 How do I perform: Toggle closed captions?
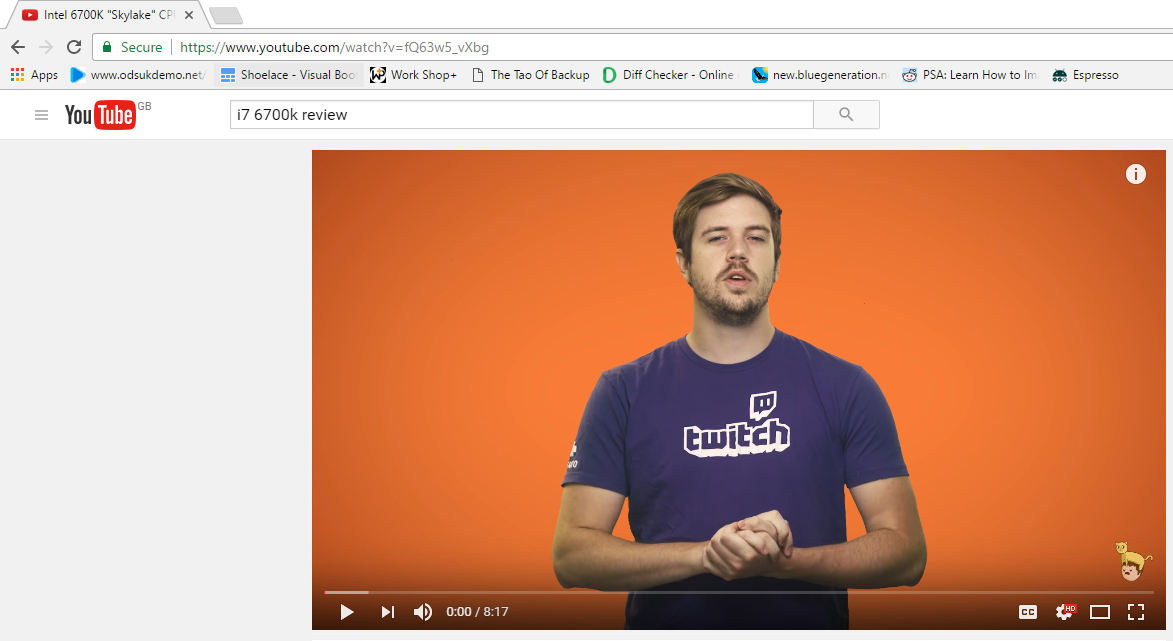click(1028, 612)
